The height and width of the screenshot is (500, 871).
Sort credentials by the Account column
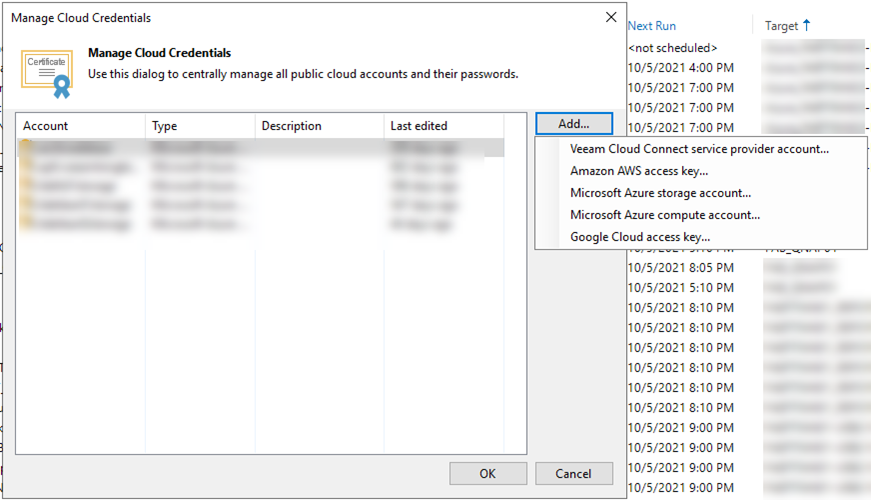tap(81, 126)
